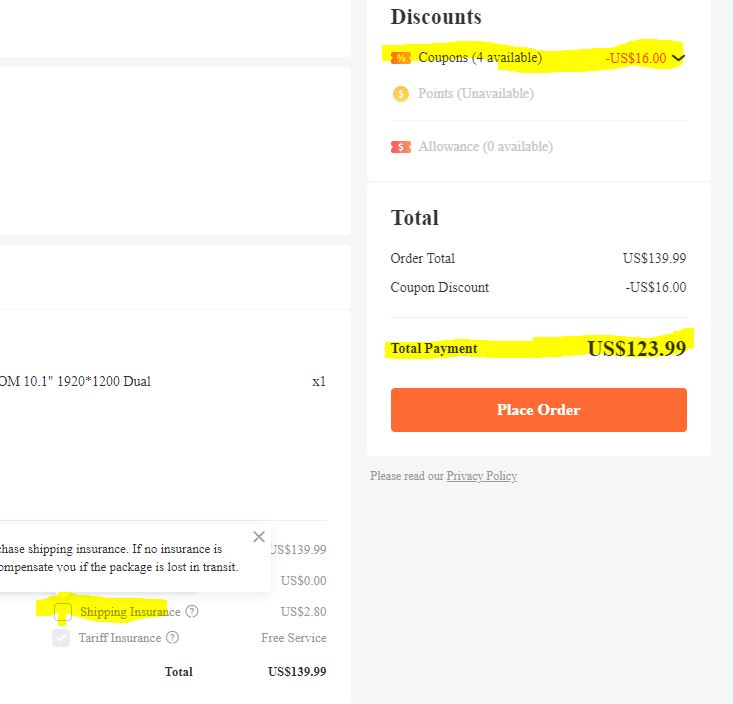This screenshot has height=704, width=733.
Task: Close the shipping insurance tooltip
Action: [x=259, y=537]
